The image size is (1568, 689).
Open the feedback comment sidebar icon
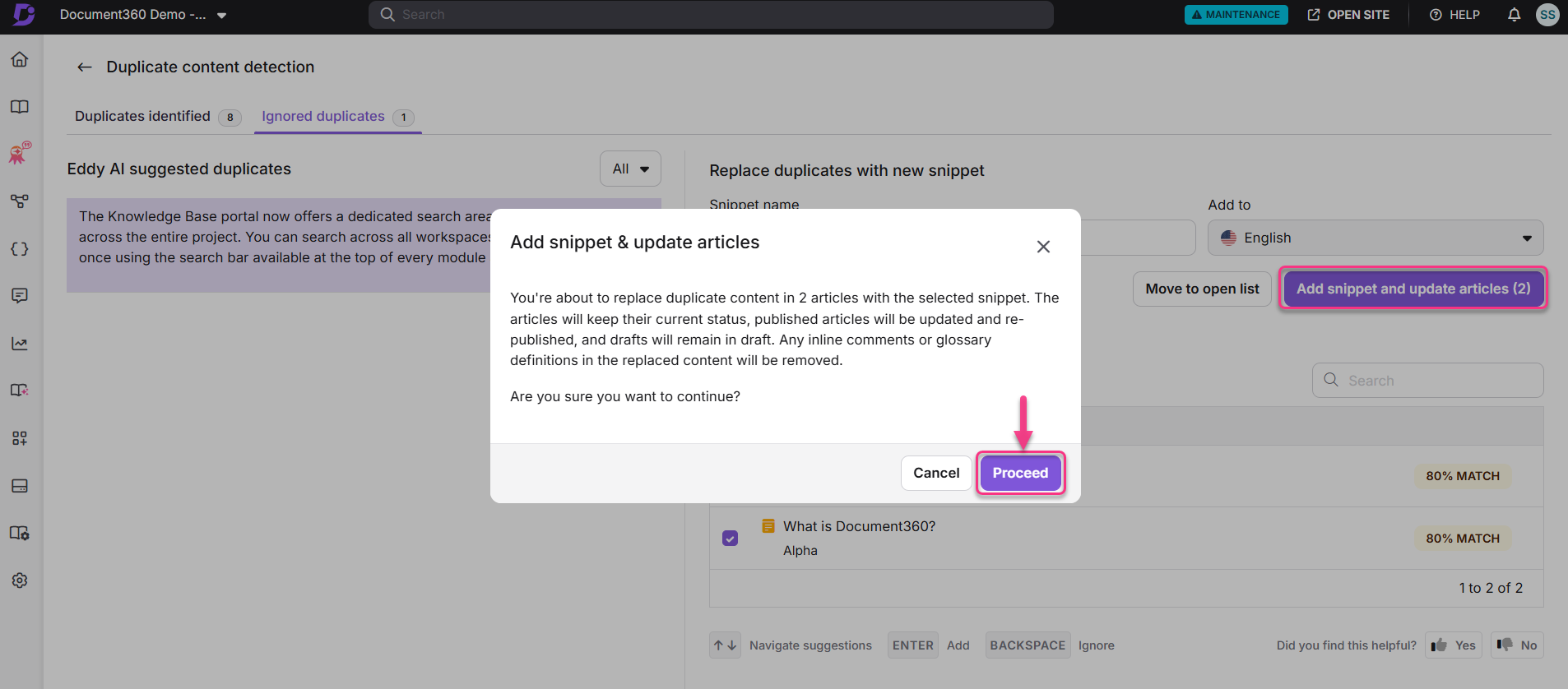coord(20,295)
